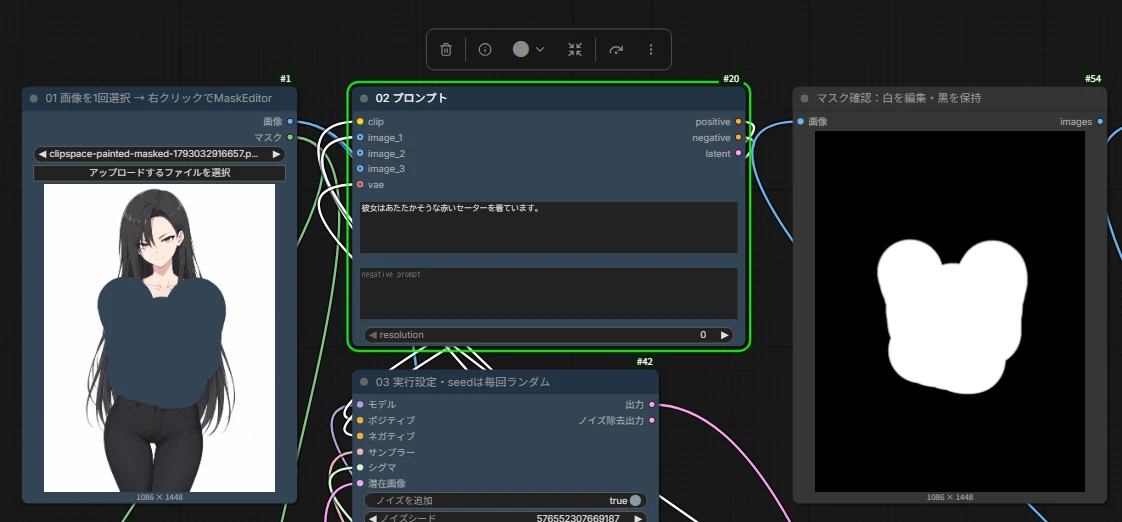The image size is (1122, 522).
Task: Click the マスク output port on node 01
Action: (x=290, y=137)
